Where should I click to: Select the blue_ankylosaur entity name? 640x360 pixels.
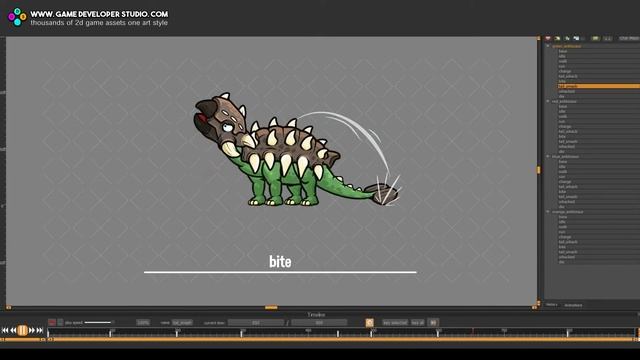pos(565,156)
